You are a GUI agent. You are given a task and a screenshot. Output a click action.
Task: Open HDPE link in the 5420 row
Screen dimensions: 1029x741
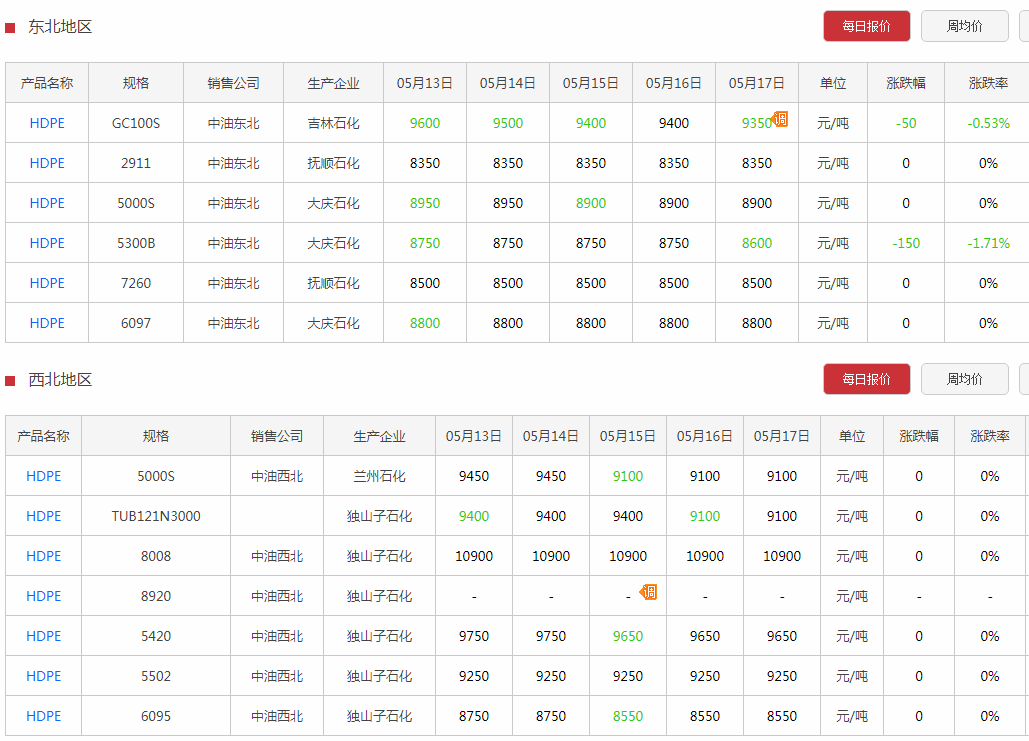(x=43, y=637)
